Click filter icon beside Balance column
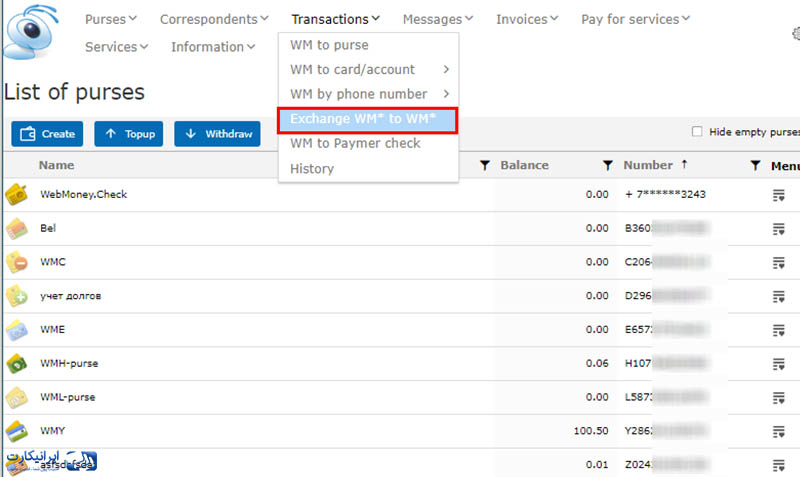The height and width of the screenshot is (477, 800). click(x=485, y=165)
